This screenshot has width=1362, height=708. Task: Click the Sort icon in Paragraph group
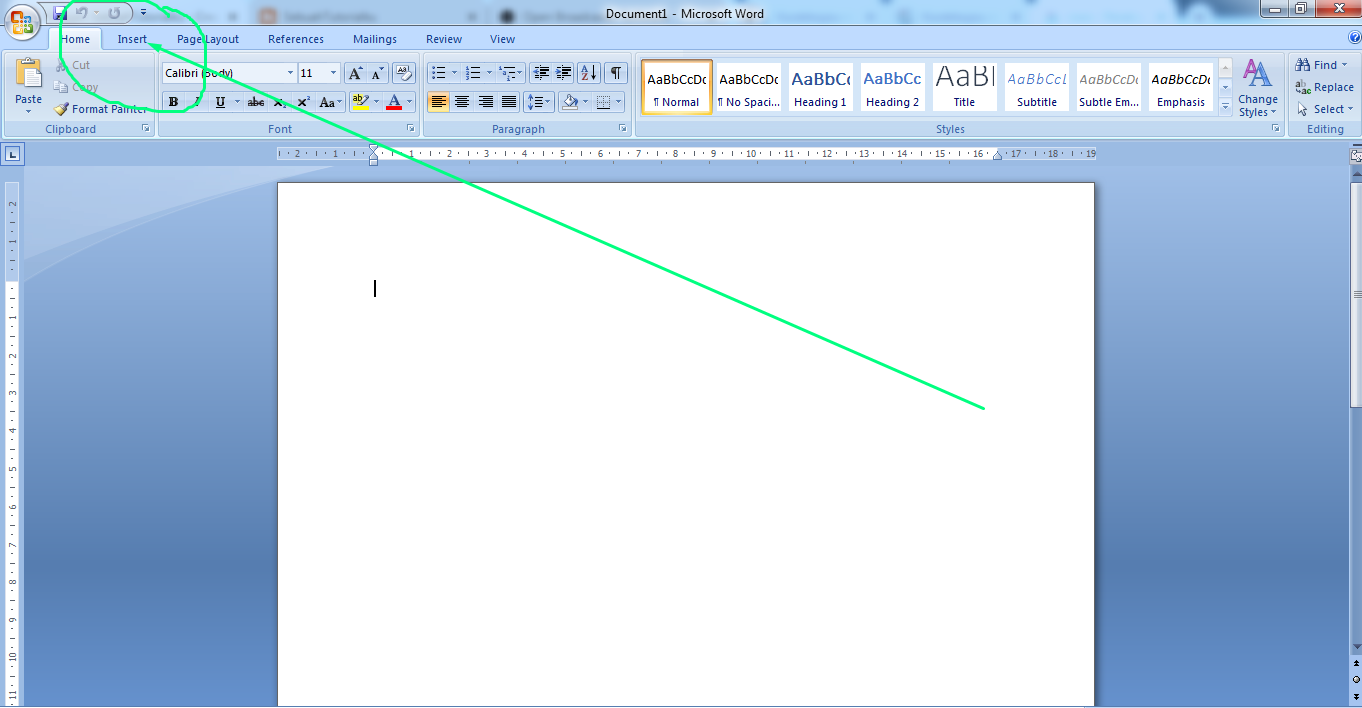tap(588, 72)
